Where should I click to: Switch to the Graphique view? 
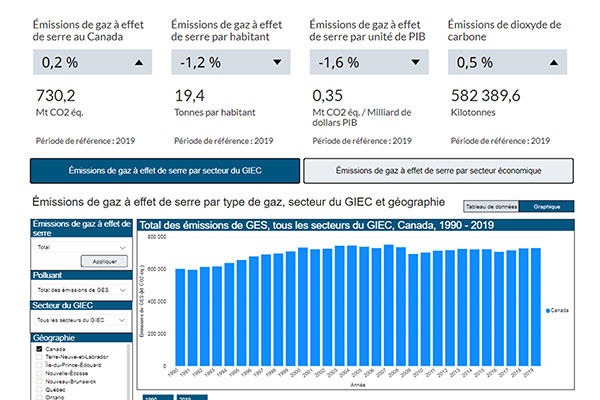(546, 206)
